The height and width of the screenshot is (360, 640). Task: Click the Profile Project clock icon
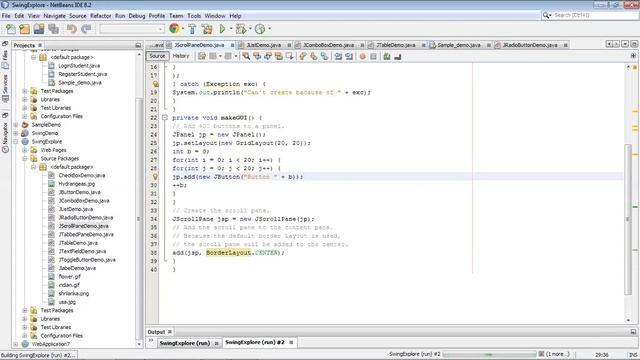coord(260,29)
